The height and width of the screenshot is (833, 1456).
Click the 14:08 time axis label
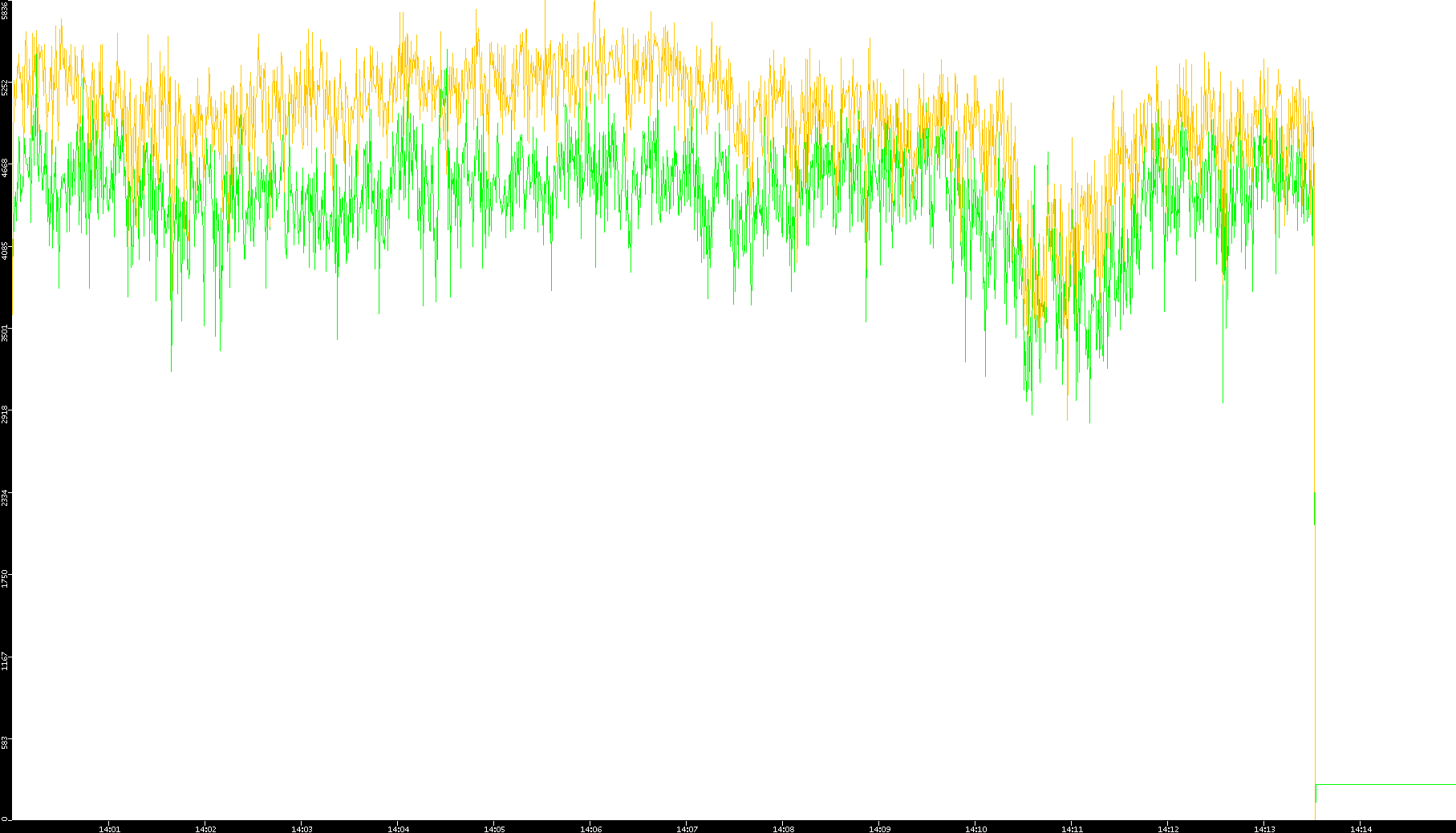pos(783,829)
